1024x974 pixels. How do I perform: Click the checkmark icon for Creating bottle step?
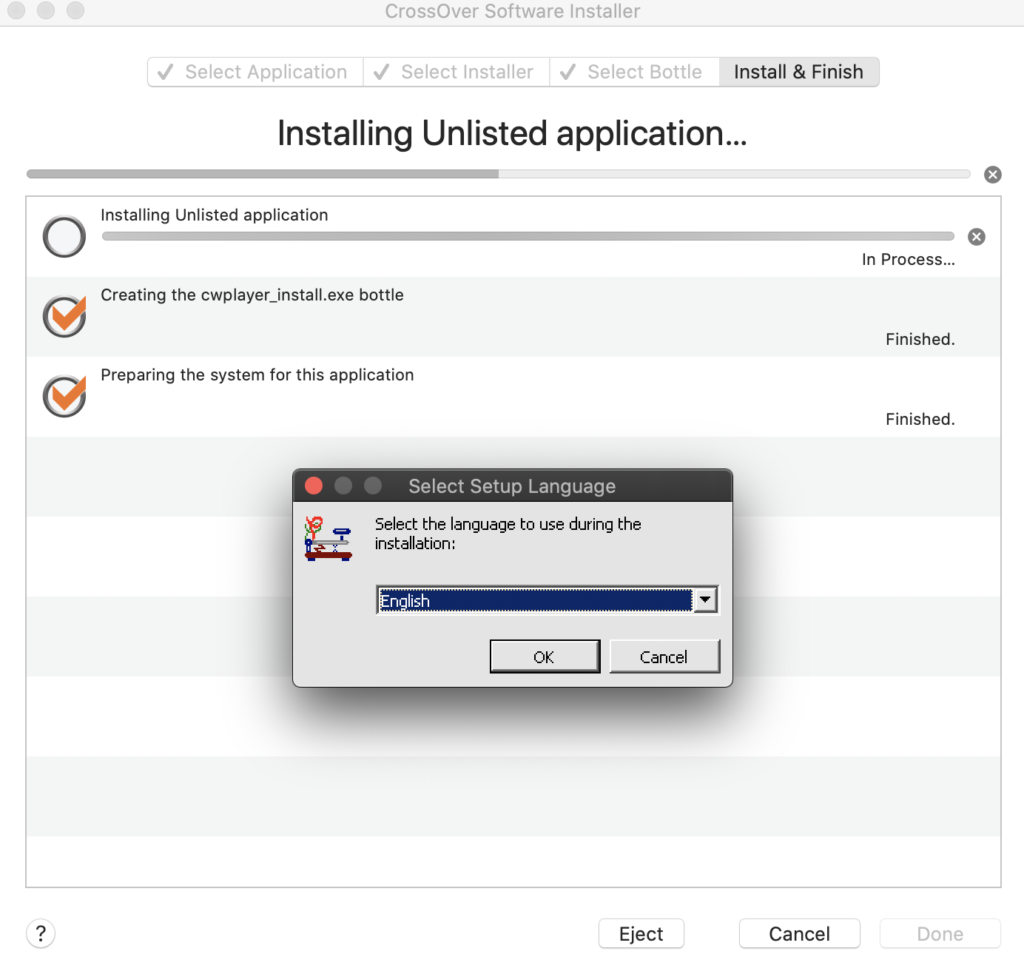pos(64,317)
